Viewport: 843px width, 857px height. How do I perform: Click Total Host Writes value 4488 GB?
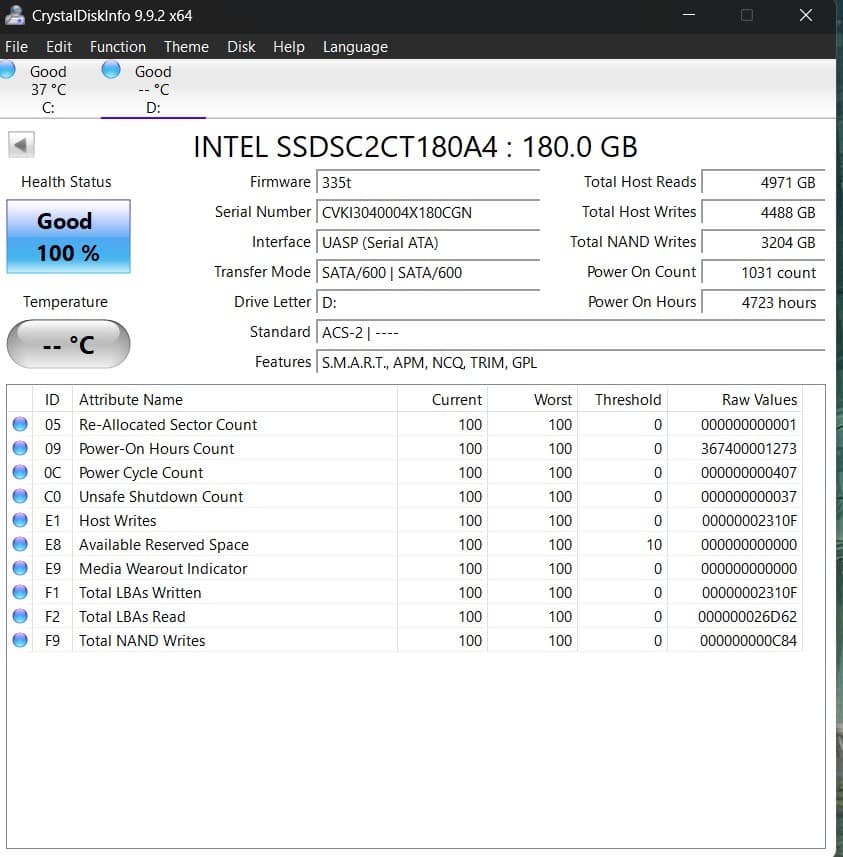[x=763, y=212]
